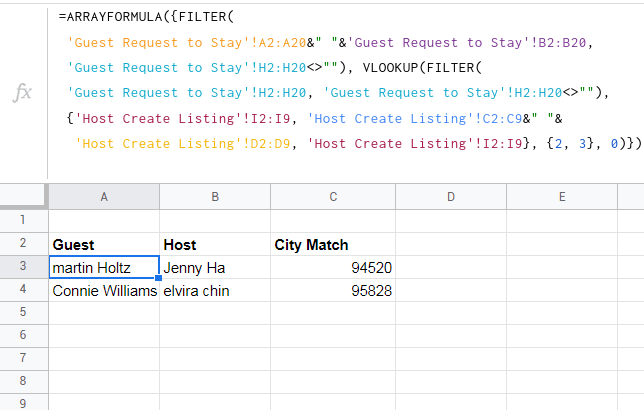Click 'Guest Request to Stay'!B2:B20 reference
The width and height of the screenshot is (644, 410).
click(467, 43)
